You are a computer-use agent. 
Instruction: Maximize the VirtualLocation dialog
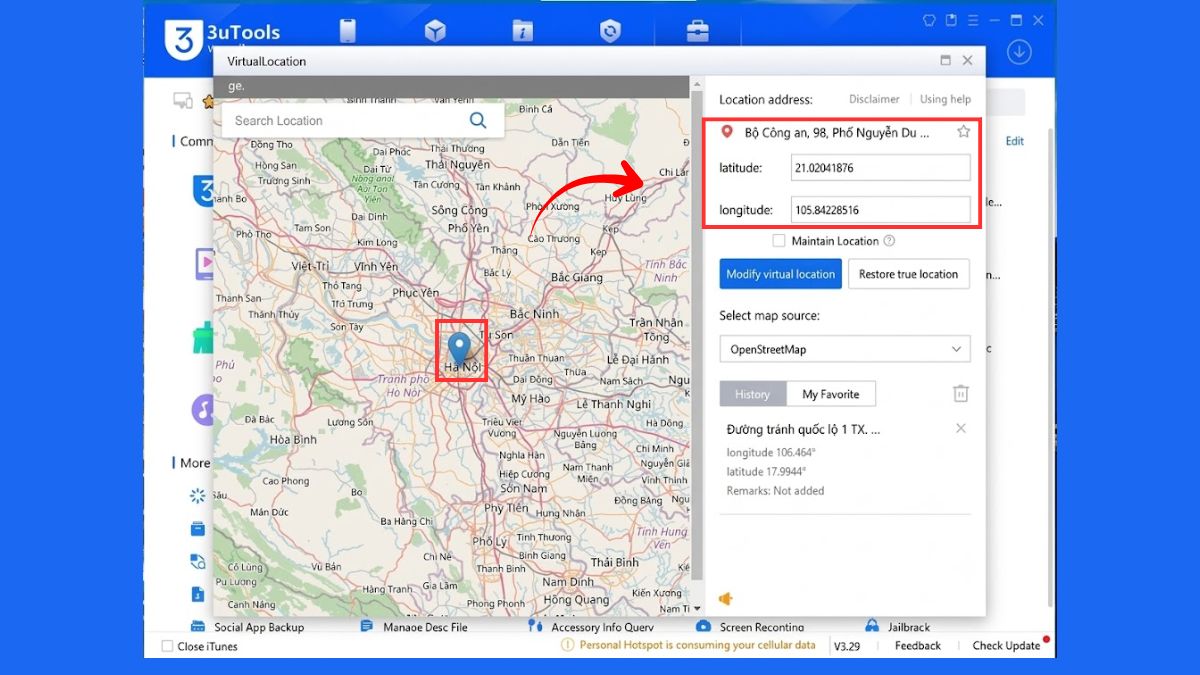[x=945, y=61]
